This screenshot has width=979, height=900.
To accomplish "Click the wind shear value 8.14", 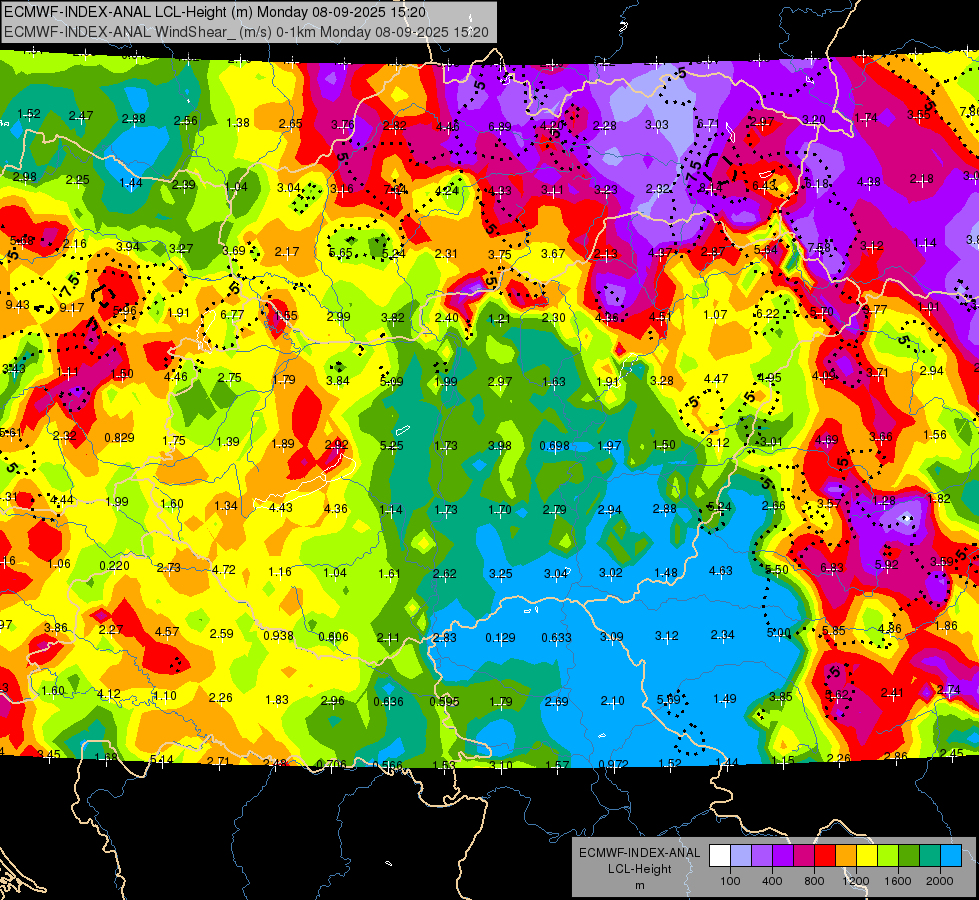I will pyautogui.click(x=711, y=188).
